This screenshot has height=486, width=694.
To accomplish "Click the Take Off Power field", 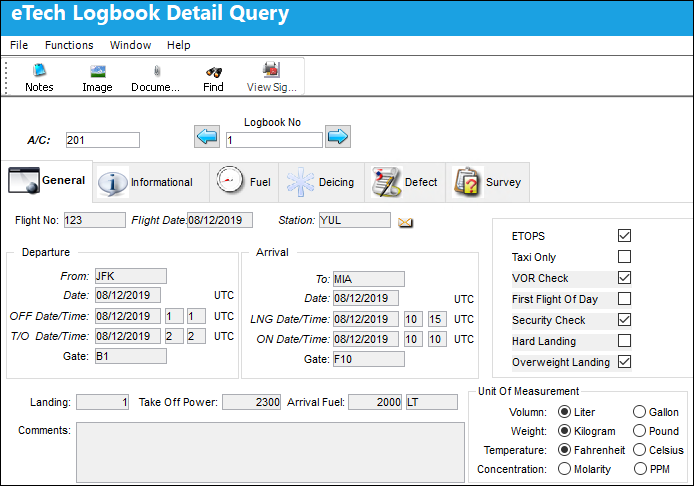I will click(251, 402).
